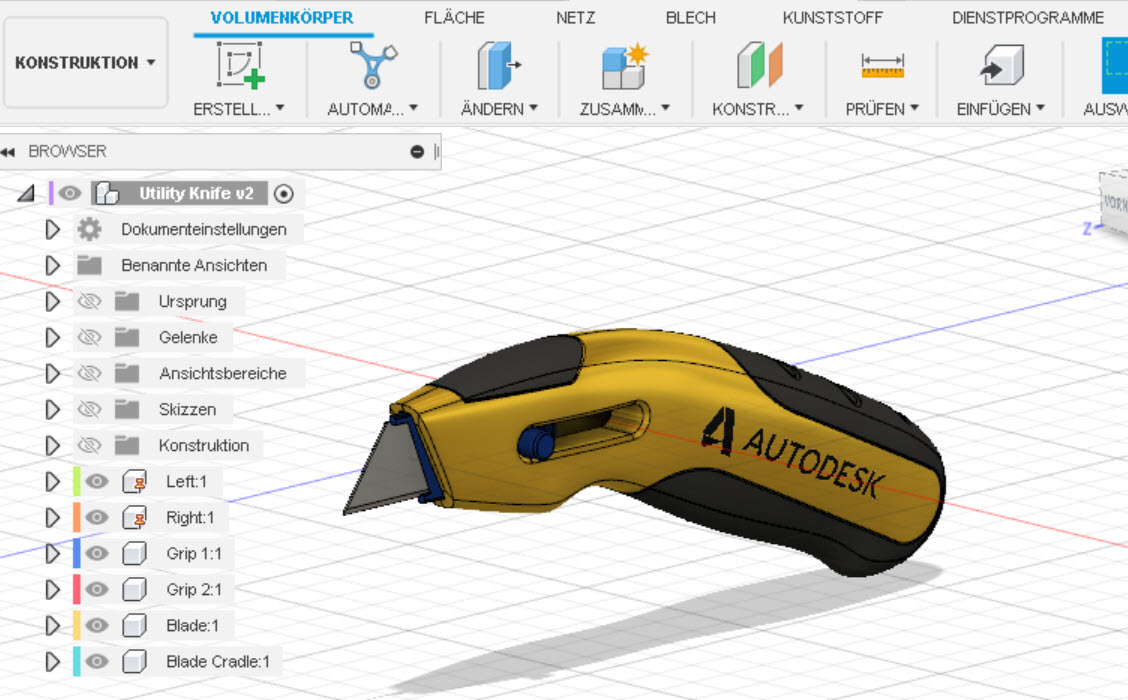Hide the Blade Cradle:1 component

pyautogui.click(x=97, y=661)
